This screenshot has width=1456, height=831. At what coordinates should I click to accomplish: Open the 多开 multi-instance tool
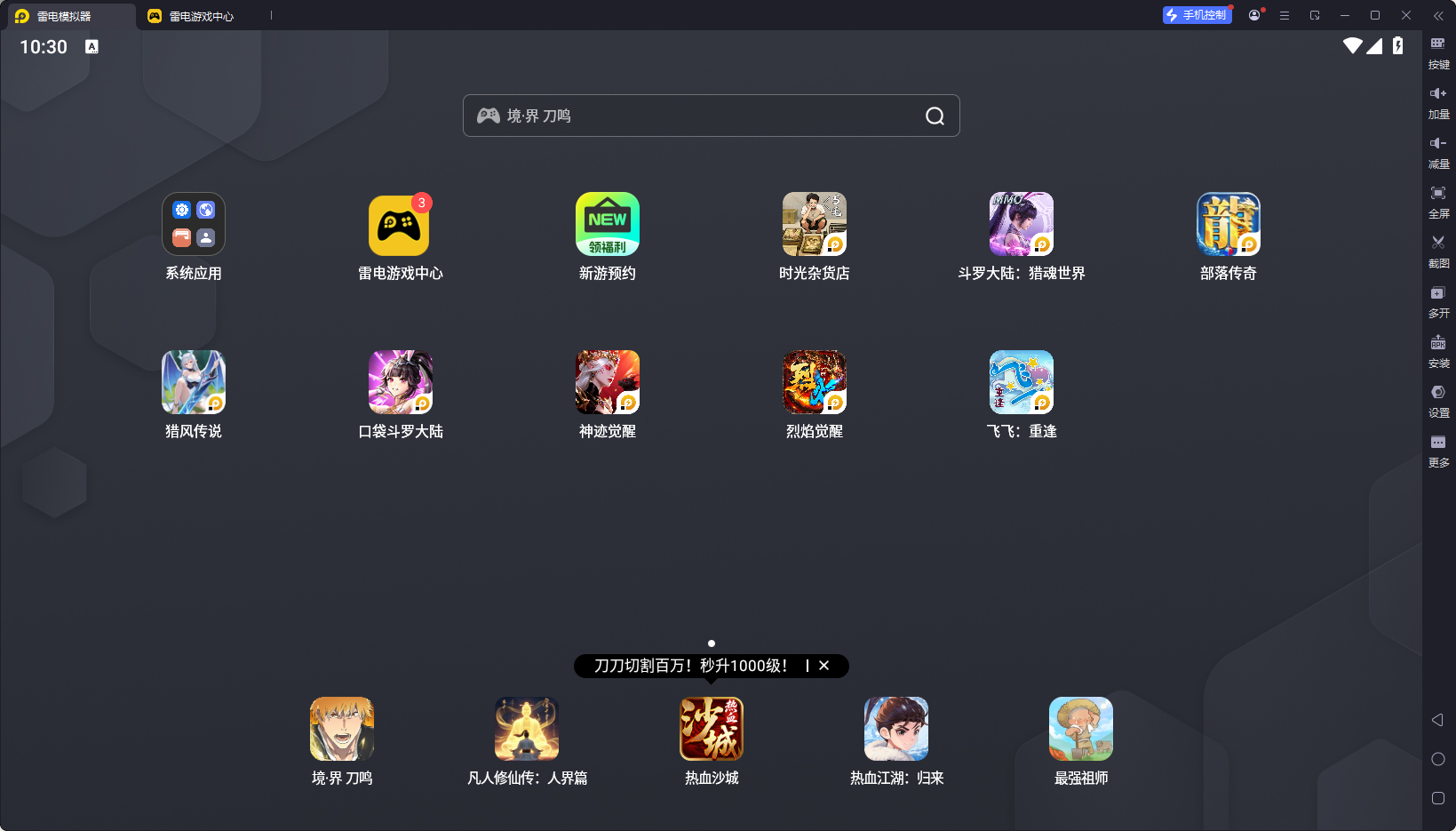[1438, 302]
